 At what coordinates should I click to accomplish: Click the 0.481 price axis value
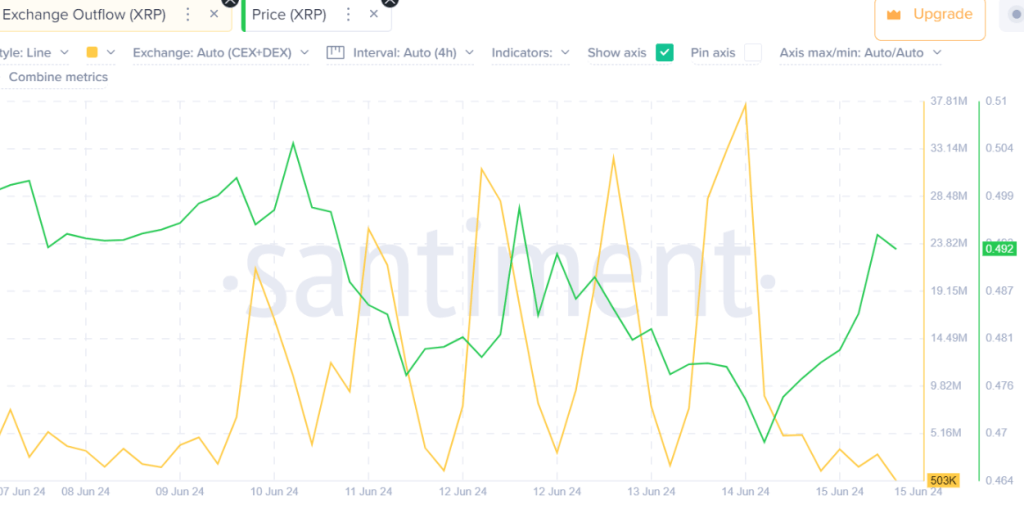pyautogui.click(x=997, y=338)
